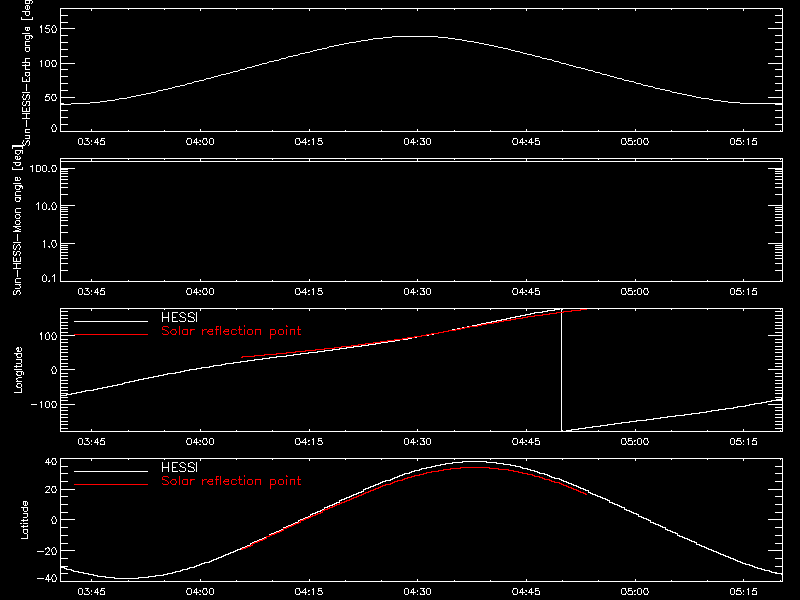Click white HESSI legend line in Longitude plot
This screenshot has height=600, width=800.
[111, 321]
